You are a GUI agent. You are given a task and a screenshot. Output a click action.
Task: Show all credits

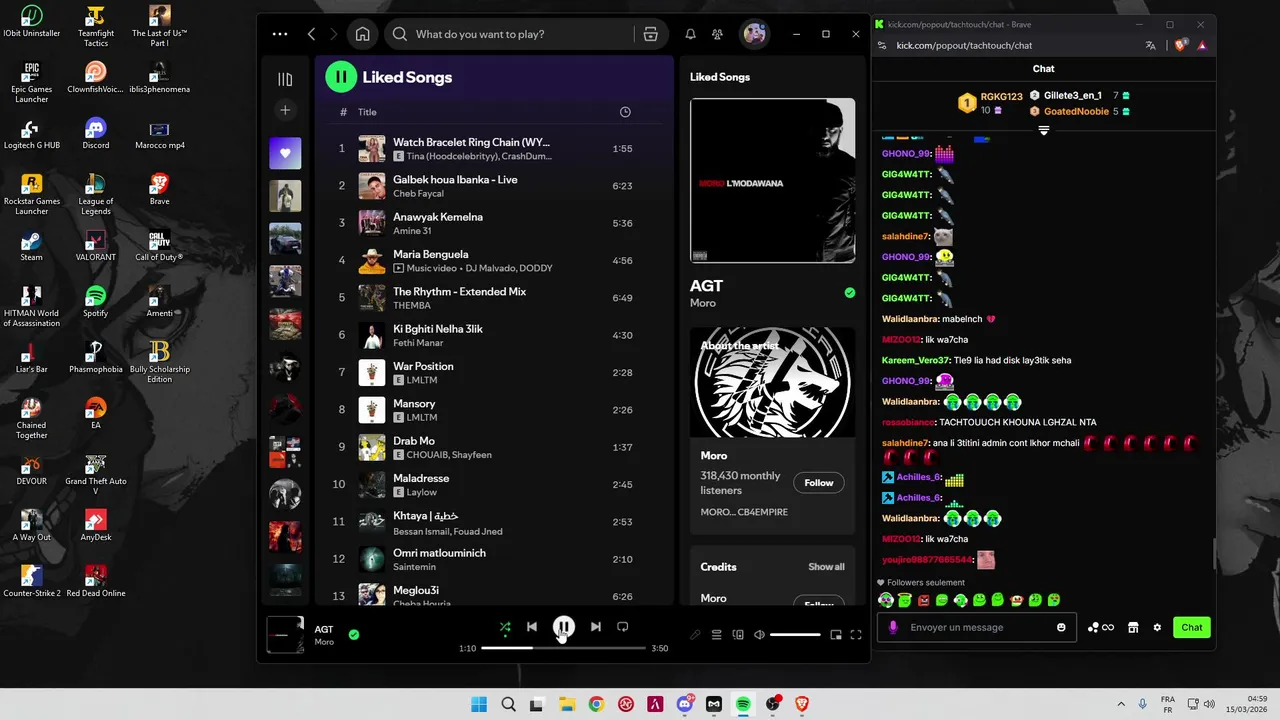(x=826, y=567)
